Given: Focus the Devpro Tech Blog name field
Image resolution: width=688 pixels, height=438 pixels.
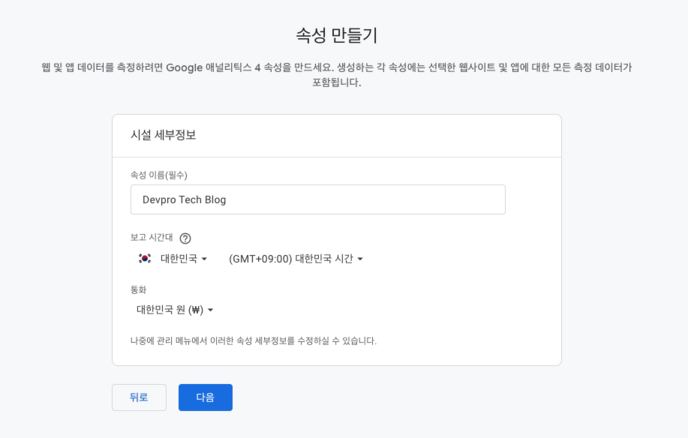Looking at the screenshot, I should (x=317, y=200).
